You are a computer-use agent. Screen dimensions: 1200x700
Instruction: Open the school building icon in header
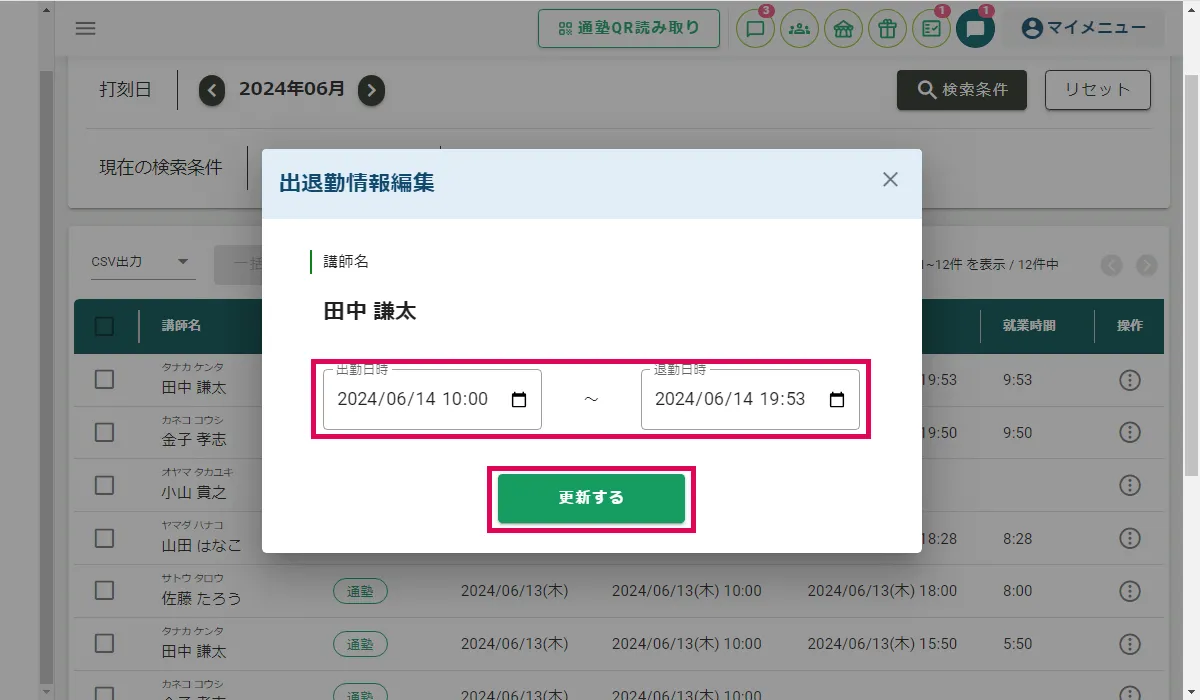click(x=843, y=29)
